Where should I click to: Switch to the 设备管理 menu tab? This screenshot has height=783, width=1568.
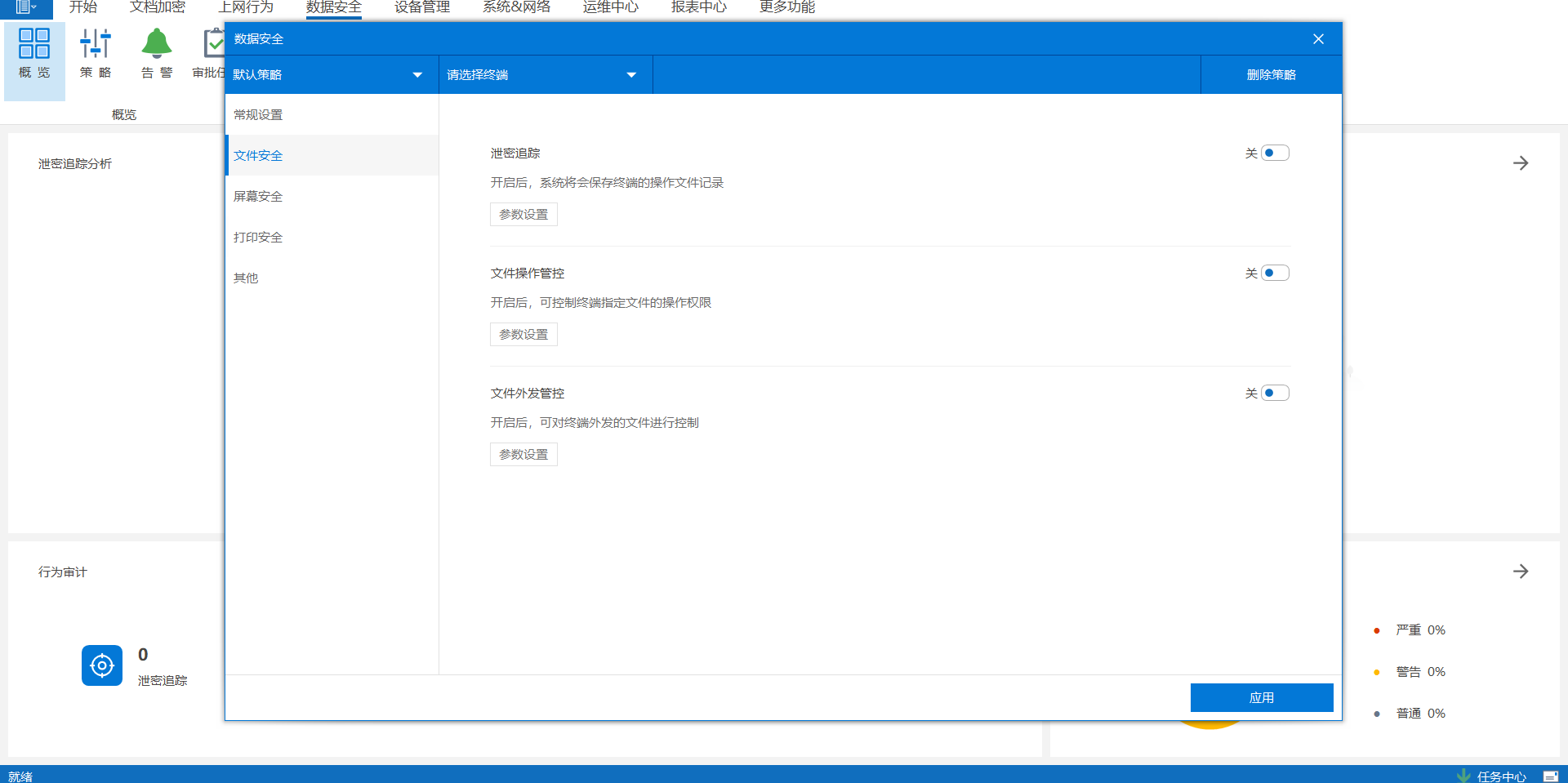pos(422,7)
